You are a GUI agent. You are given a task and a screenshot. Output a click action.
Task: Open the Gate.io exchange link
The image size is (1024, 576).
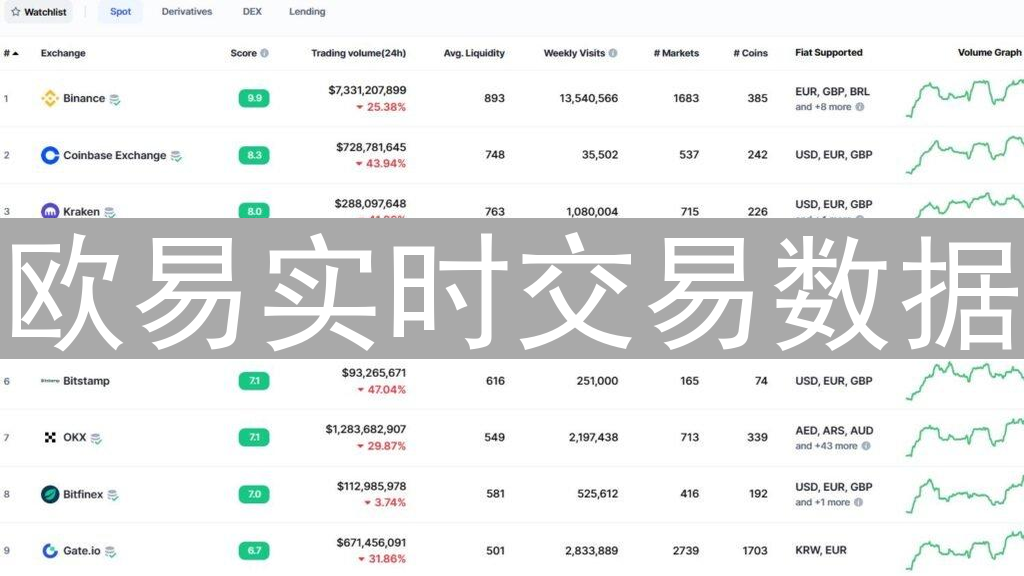(x=82, y=551)
